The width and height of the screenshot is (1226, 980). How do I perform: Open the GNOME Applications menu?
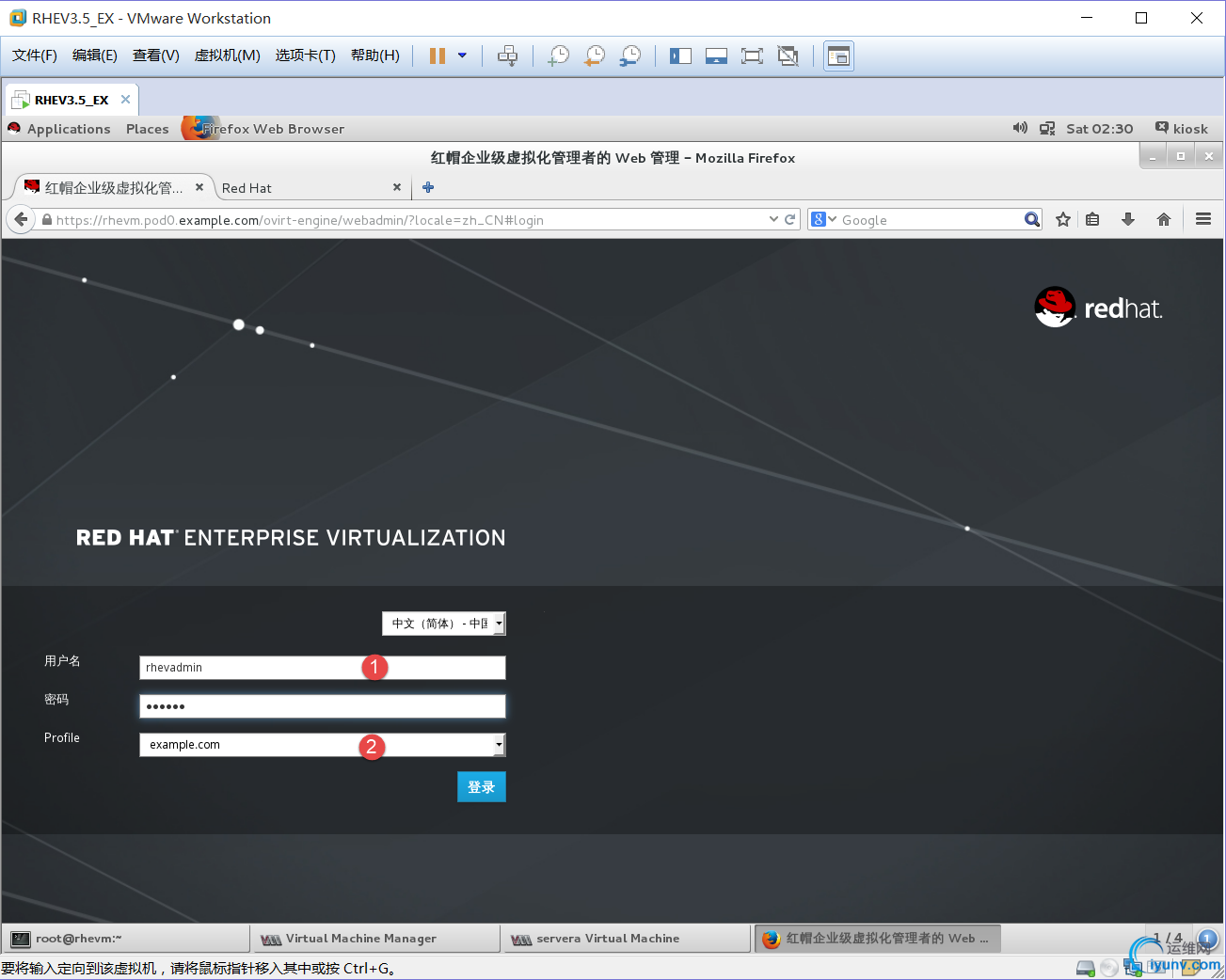click(x=69, y=129)
